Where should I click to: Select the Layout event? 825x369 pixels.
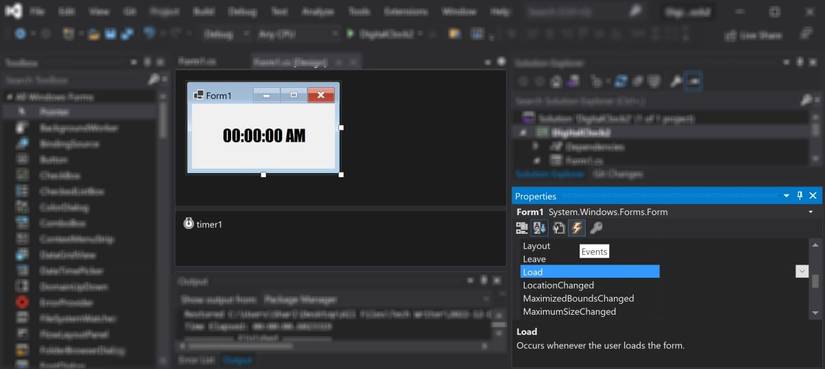536,246
